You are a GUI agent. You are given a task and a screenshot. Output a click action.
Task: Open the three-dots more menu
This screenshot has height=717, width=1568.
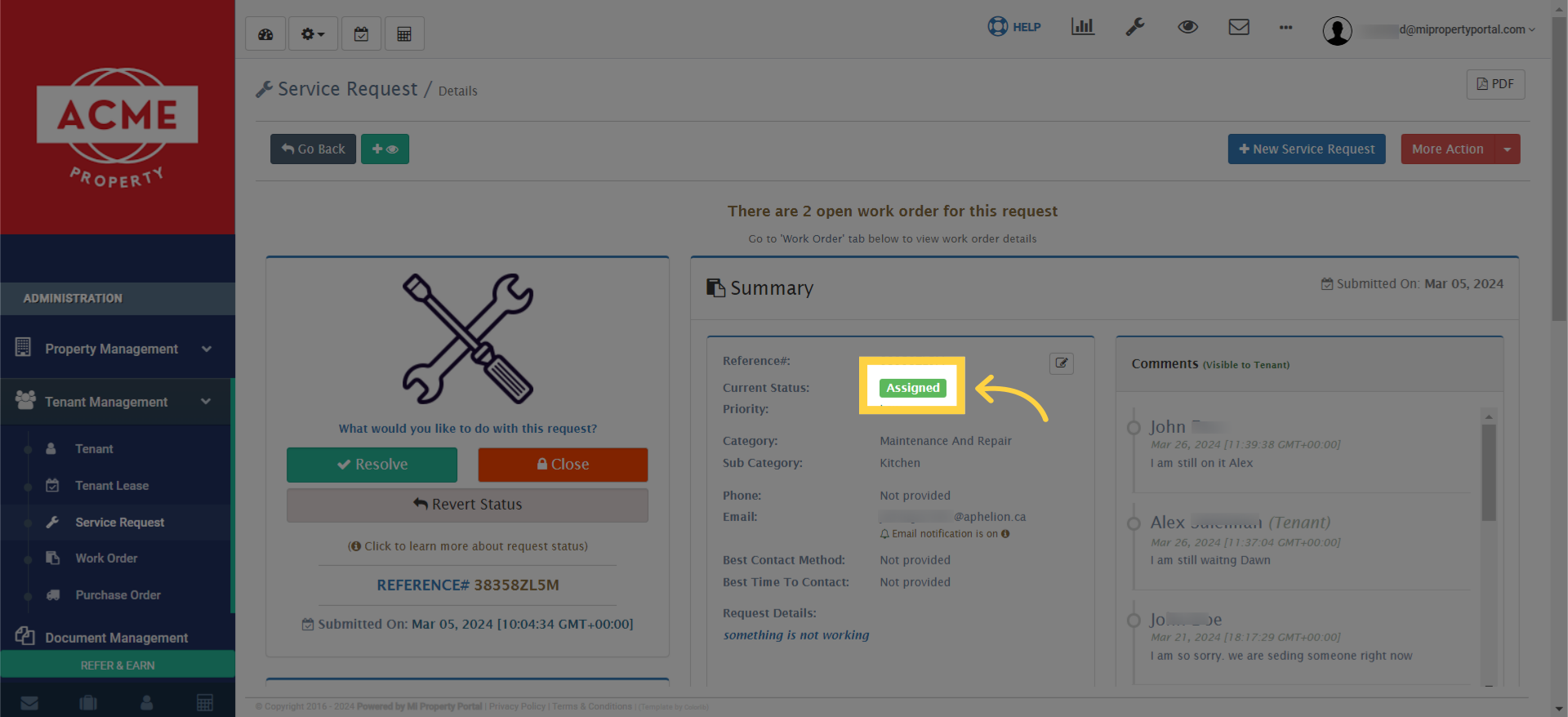(x=1285, y=27)
